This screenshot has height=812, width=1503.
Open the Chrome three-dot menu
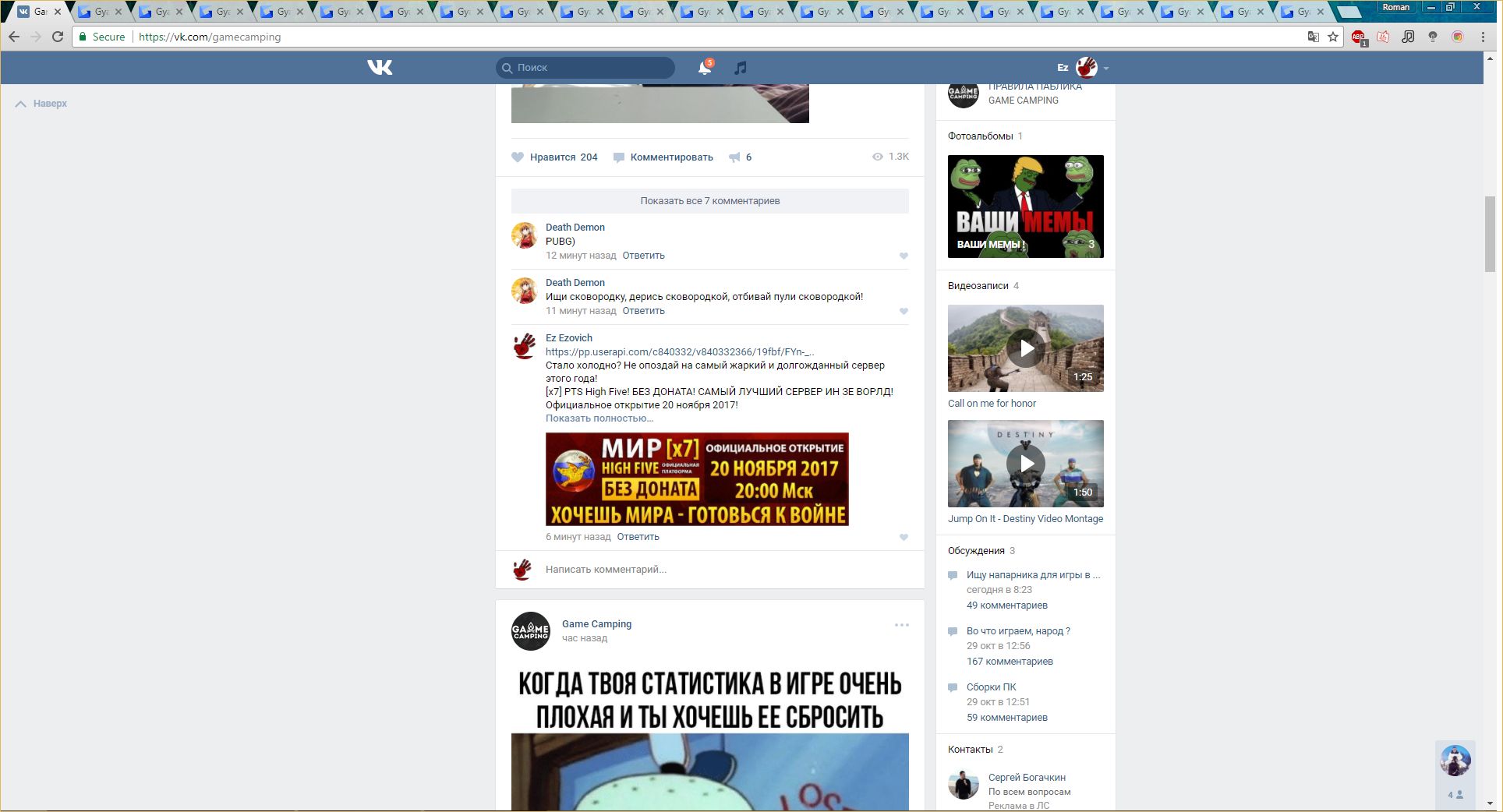[x=1483, y=37]
